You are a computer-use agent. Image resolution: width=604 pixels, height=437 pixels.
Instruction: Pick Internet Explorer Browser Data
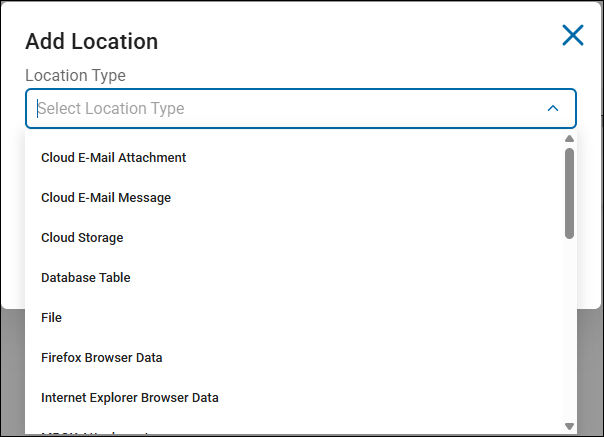(130, 398)
